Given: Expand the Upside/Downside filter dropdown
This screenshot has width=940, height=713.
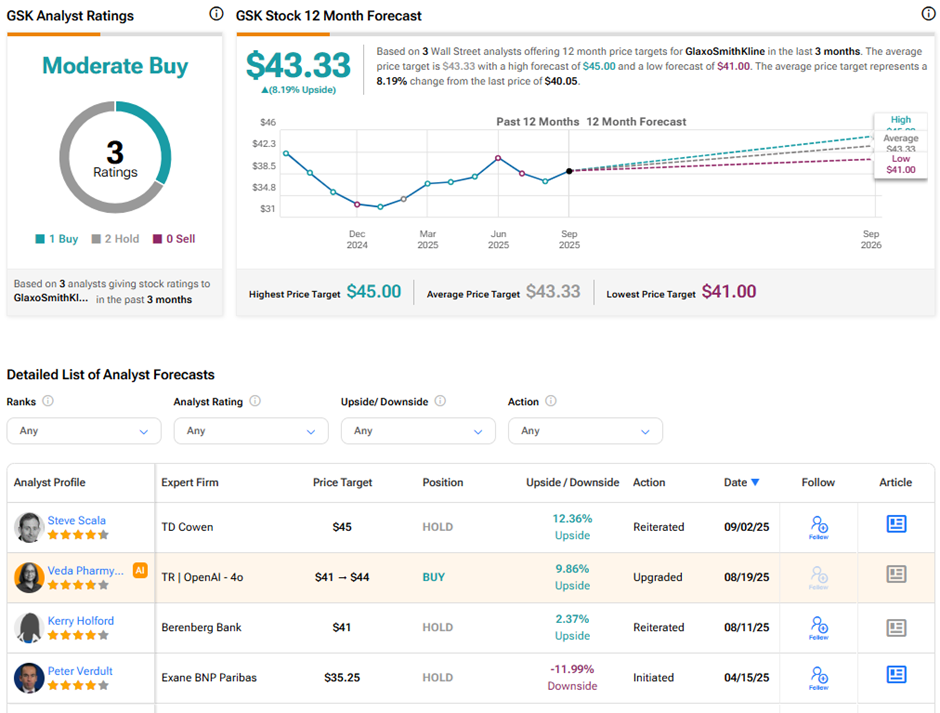Looking at the screenshot, I should coord(418,431).
